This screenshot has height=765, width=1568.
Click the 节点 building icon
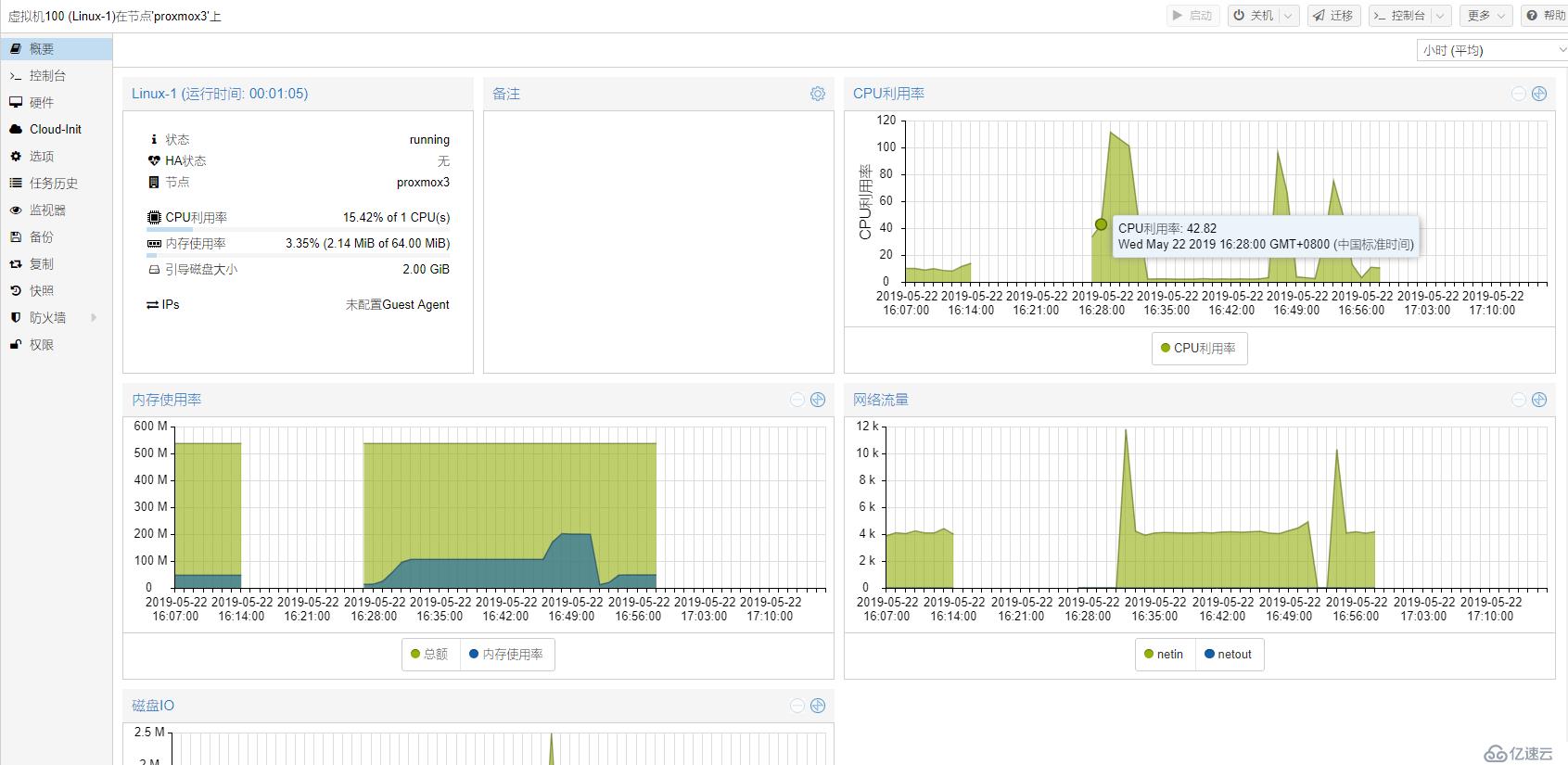pyautogui.click(x=154, y=182)
